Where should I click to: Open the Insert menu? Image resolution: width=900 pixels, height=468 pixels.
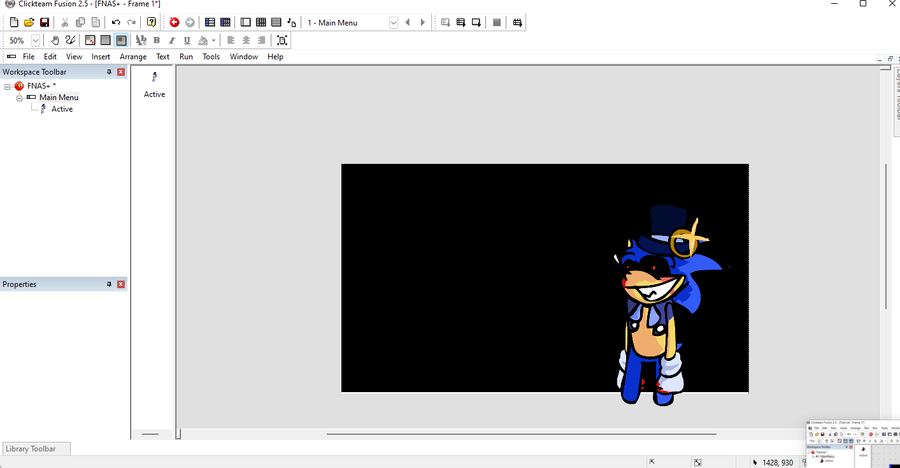[100, 57]
